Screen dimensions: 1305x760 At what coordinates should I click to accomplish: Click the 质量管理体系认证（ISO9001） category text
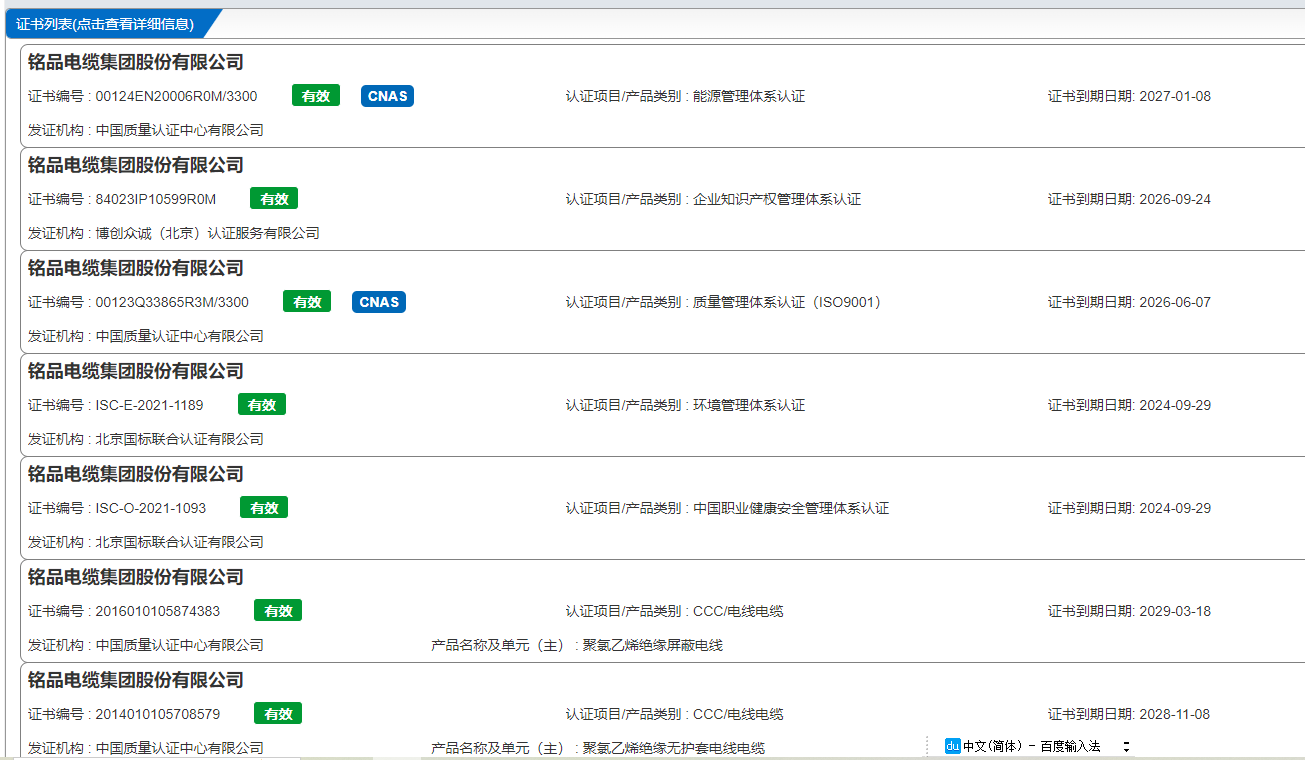pyautogui.click(x=789, y=303)
